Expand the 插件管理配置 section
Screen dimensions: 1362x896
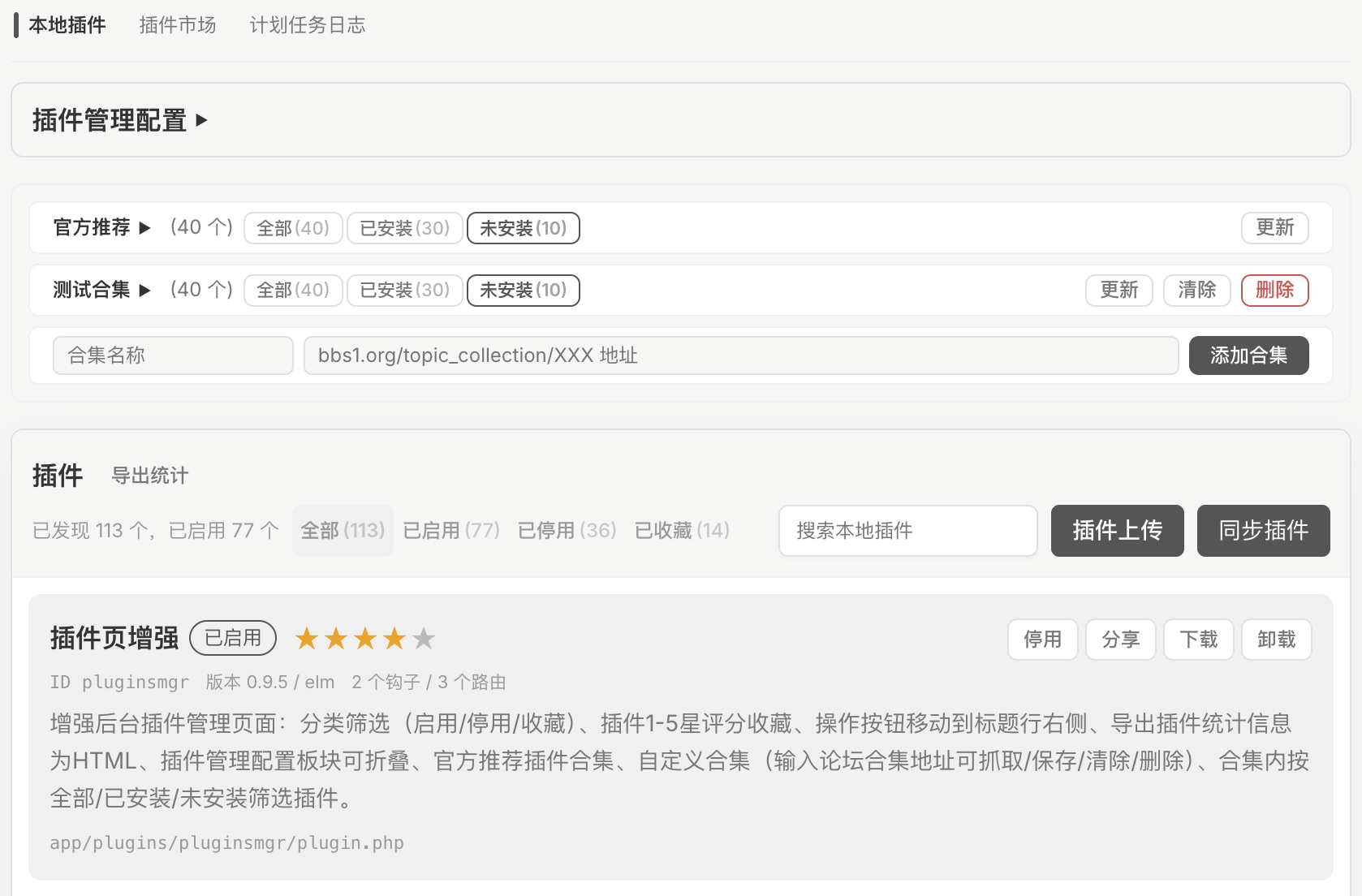pos(120,120)
